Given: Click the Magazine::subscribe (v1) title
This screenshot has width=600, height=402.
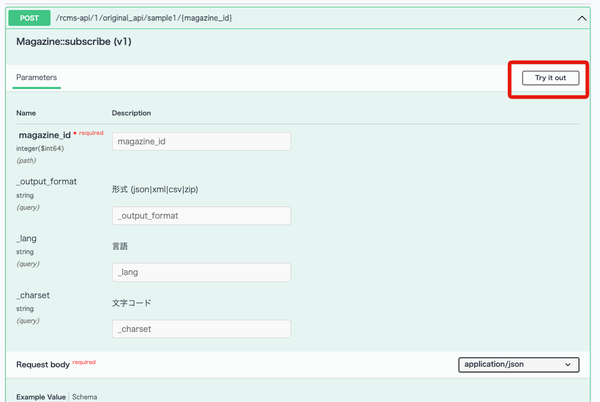Looking at the screenshot, I should point(74,42).
